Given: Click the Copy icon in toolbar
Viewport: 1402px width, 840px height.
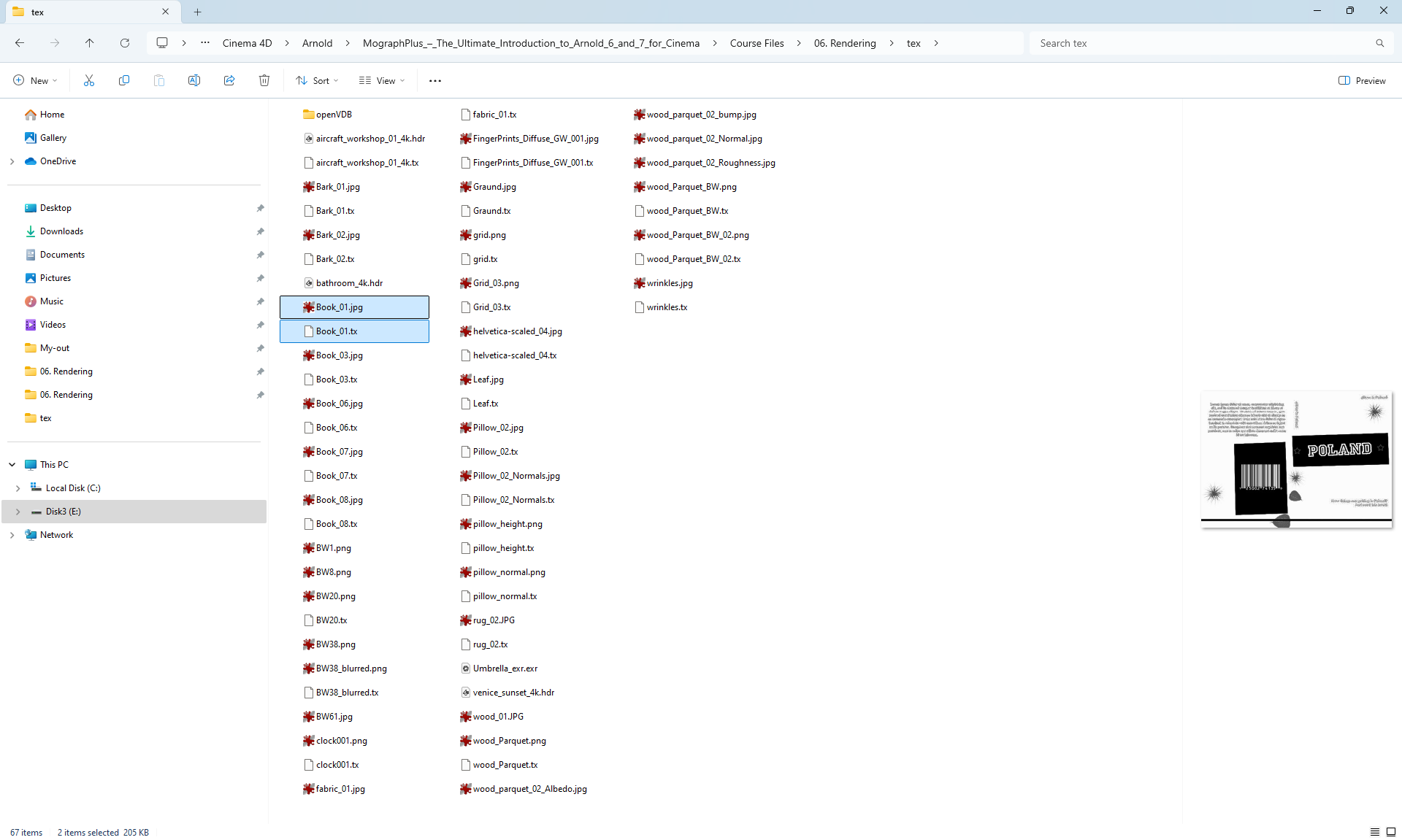Looking at the screenshot, I should [124, 80].
